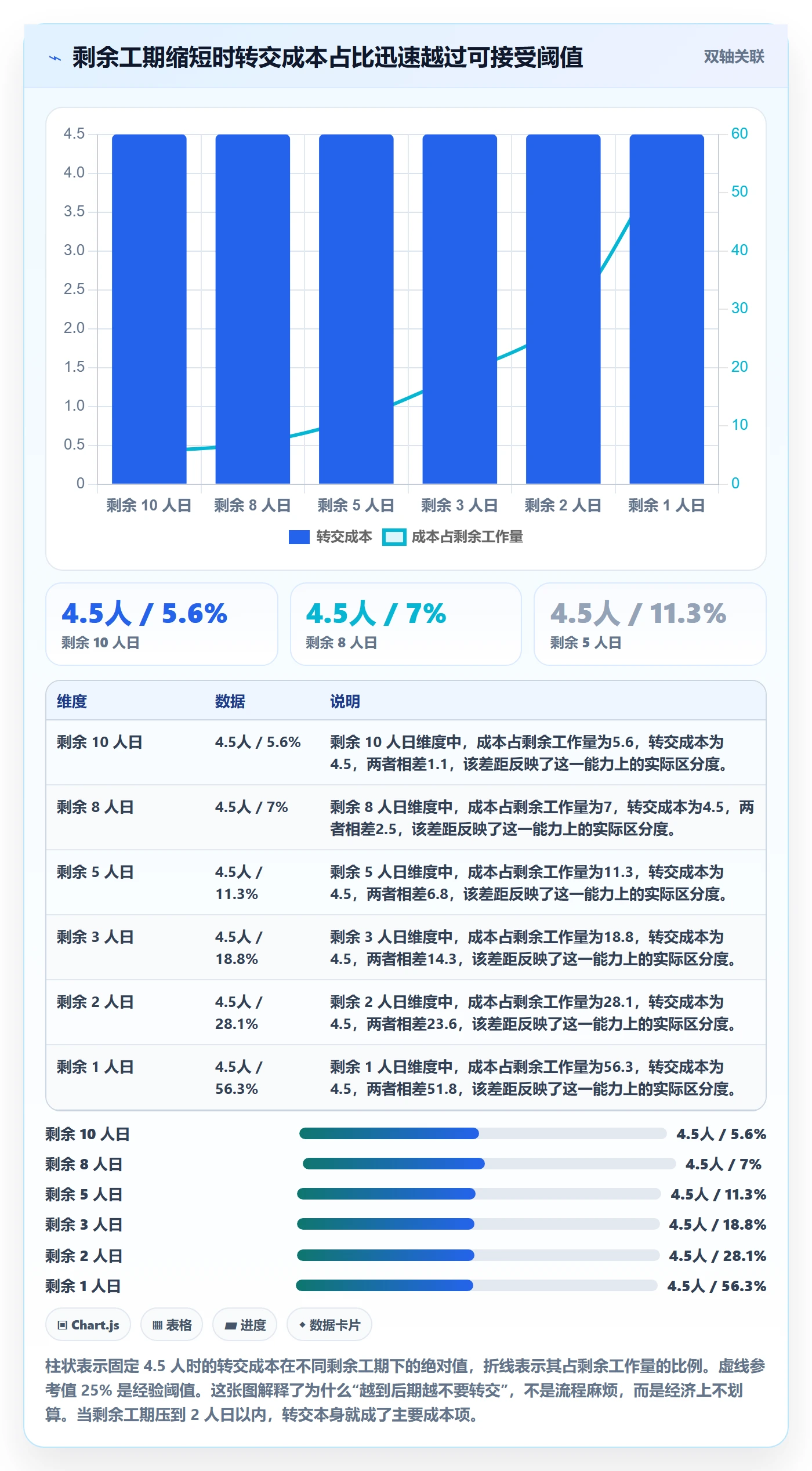Click right axis tick label 60
The image size is (812, 1471).
739,133
